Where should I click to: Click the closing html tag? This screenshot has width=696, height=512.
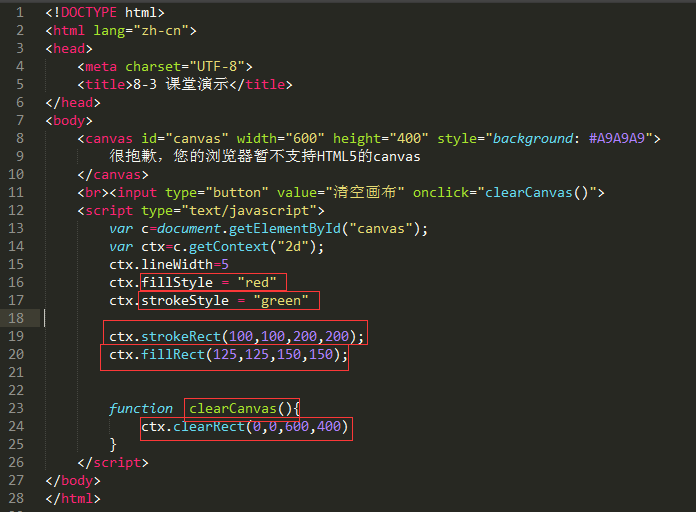point(73,499)
